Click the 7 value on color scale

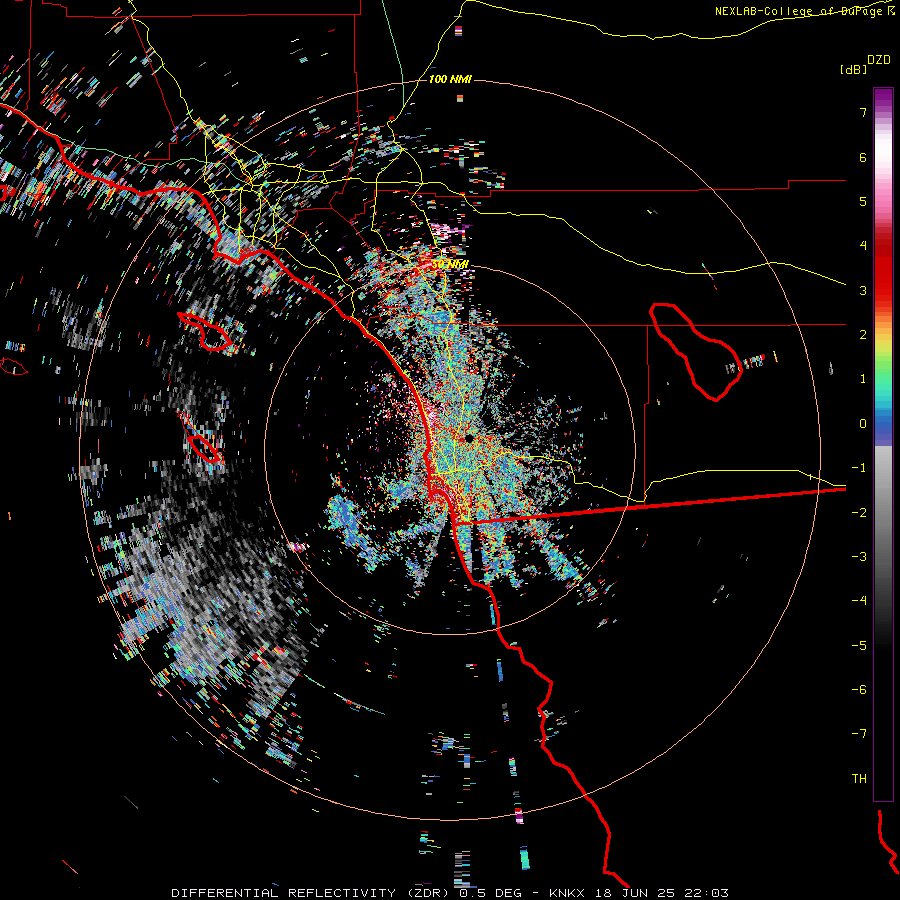863,112
